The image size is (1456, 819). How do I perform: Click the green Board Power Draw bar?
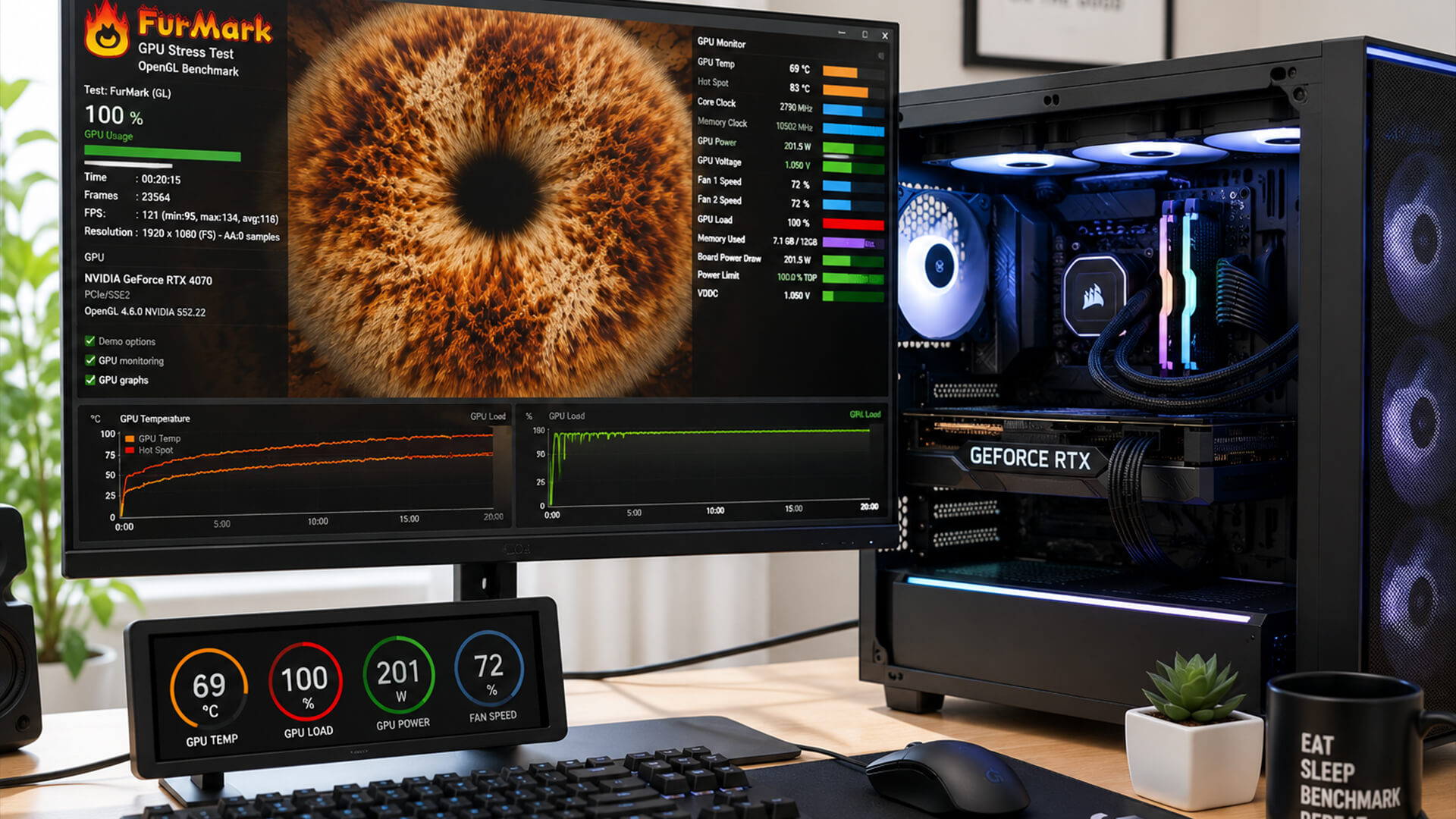click(837, 261)
